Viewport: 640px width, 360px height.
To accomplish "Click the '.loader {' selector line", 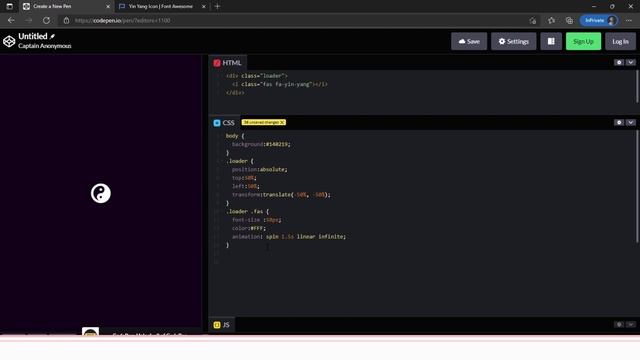I will 240,161.
